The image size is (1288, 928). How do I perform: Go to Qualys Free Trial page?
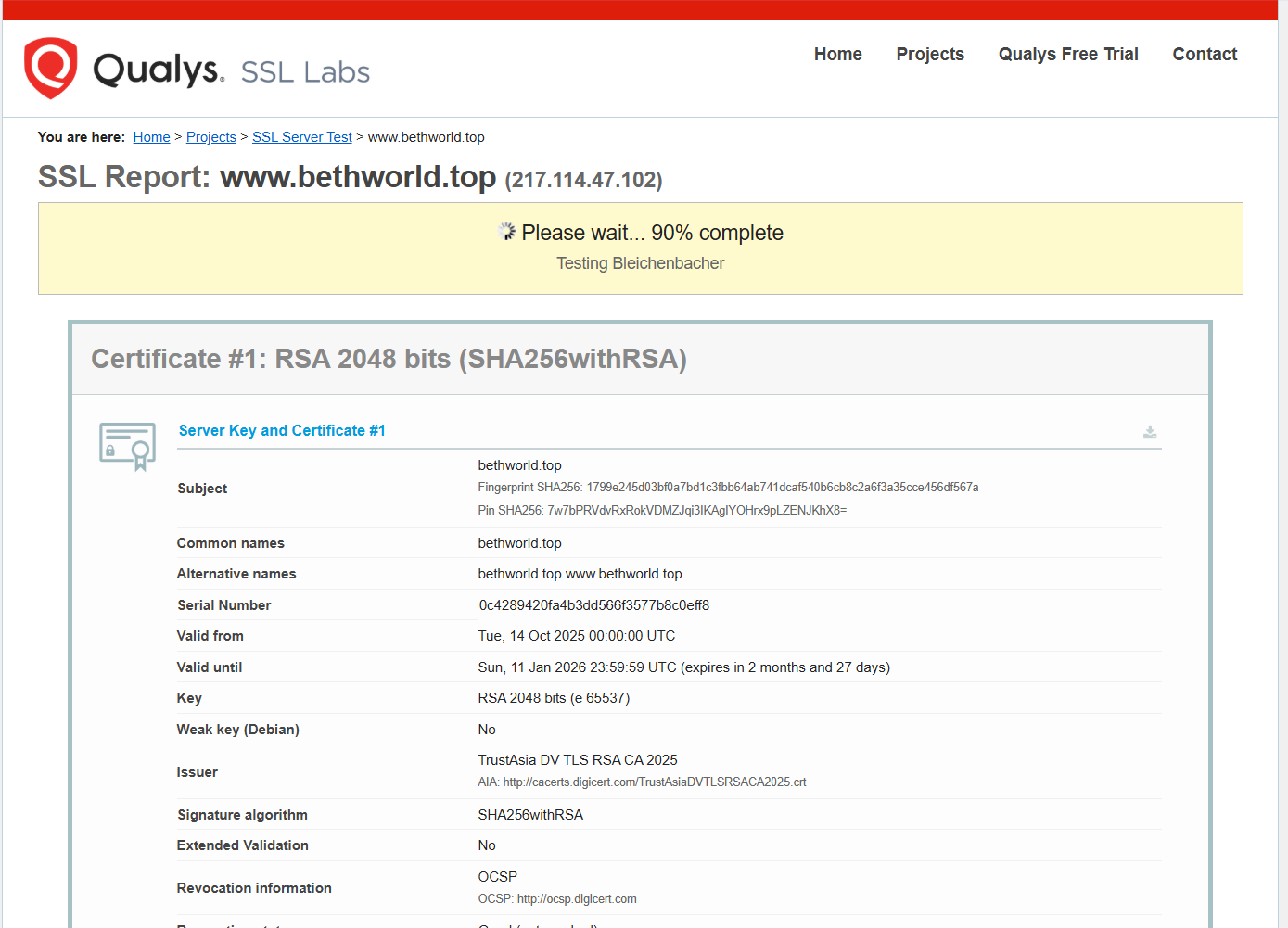point(1067,55)
